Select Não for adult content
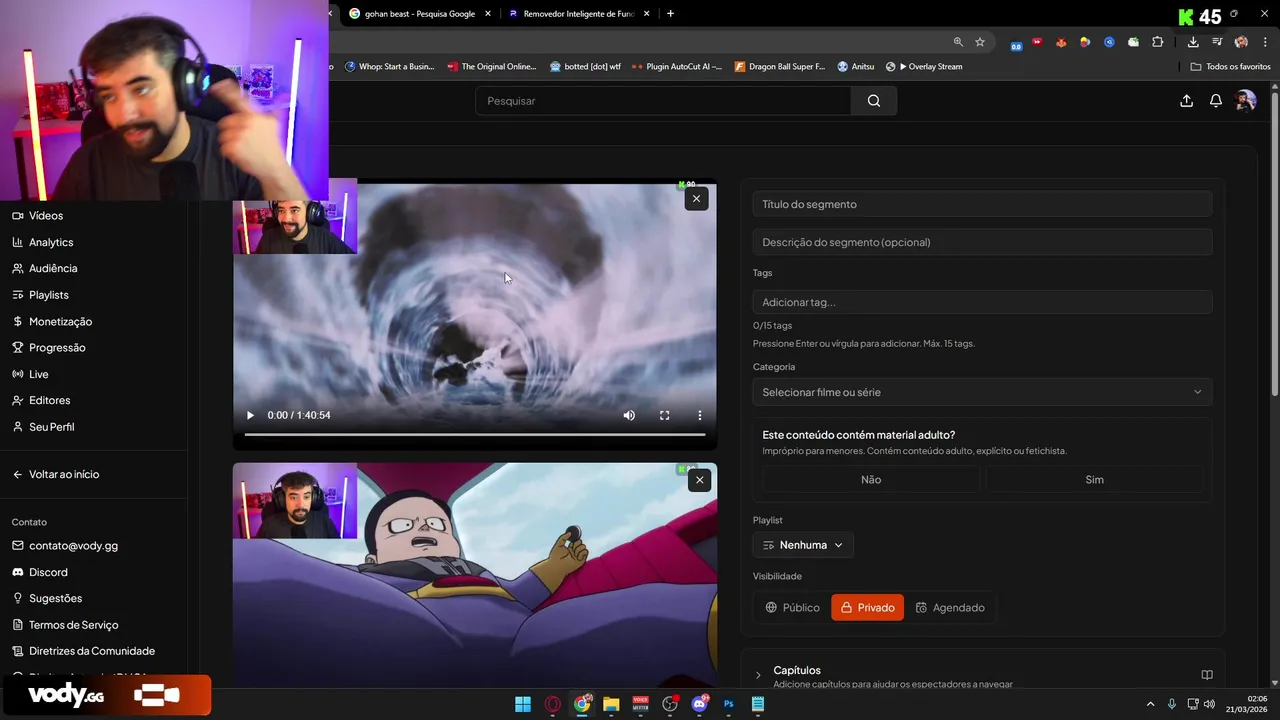 (871, 480)
